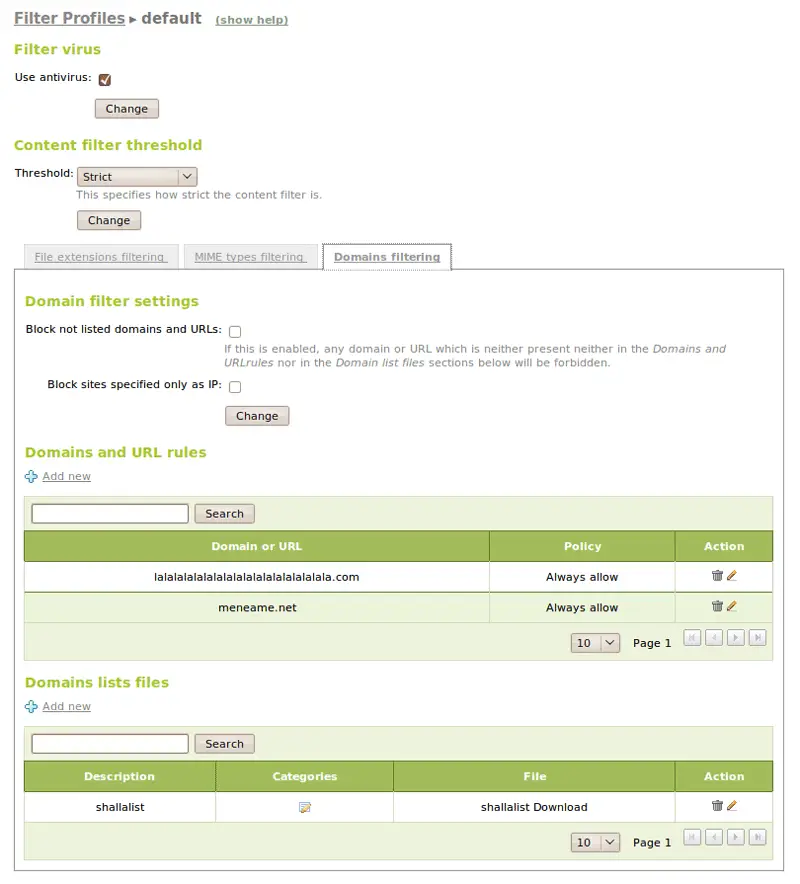Click Add new link for lists files
The image size is (800, 884).
click(67, 706)
